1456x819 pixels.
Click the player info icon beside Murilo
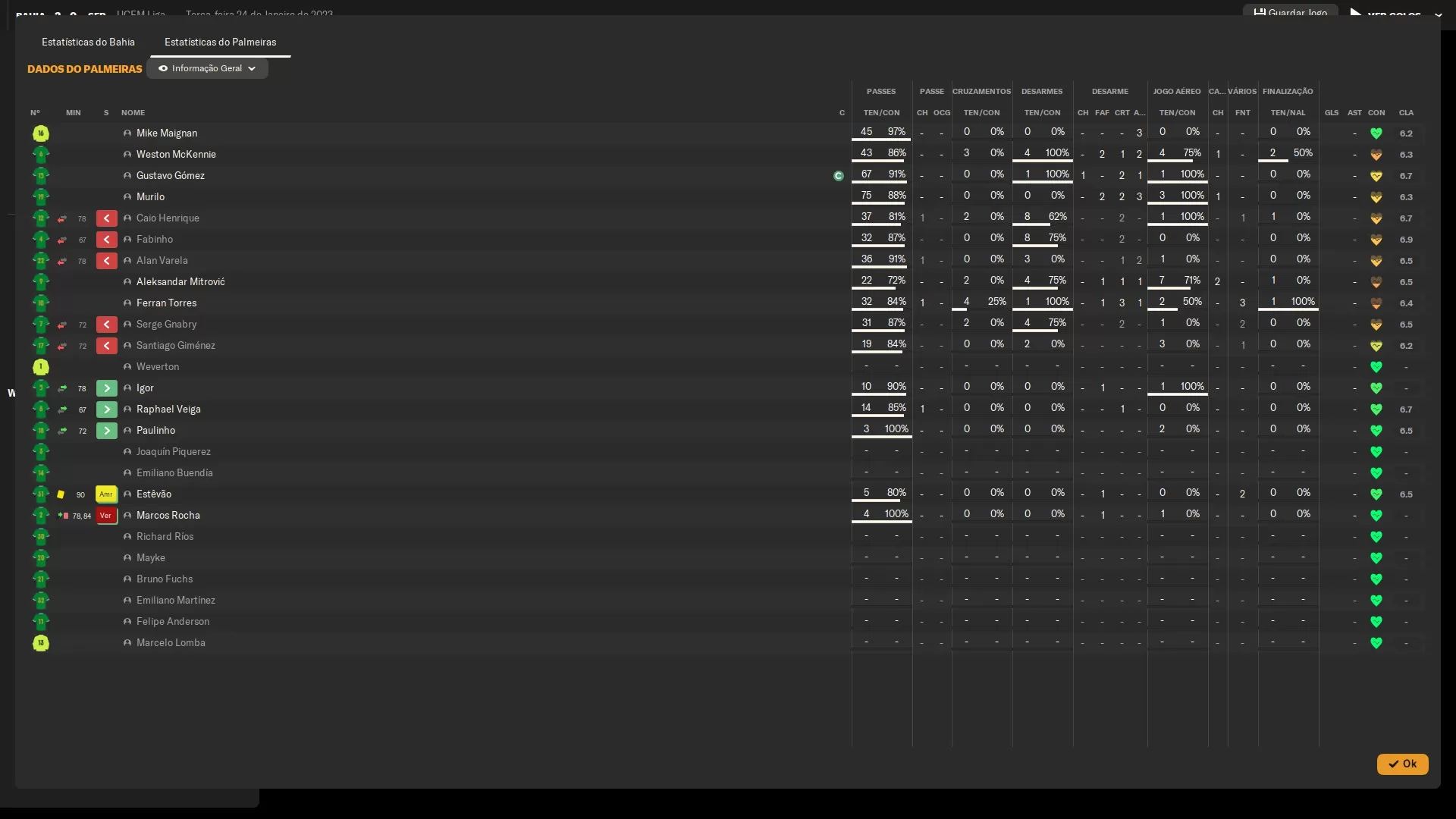127,197
